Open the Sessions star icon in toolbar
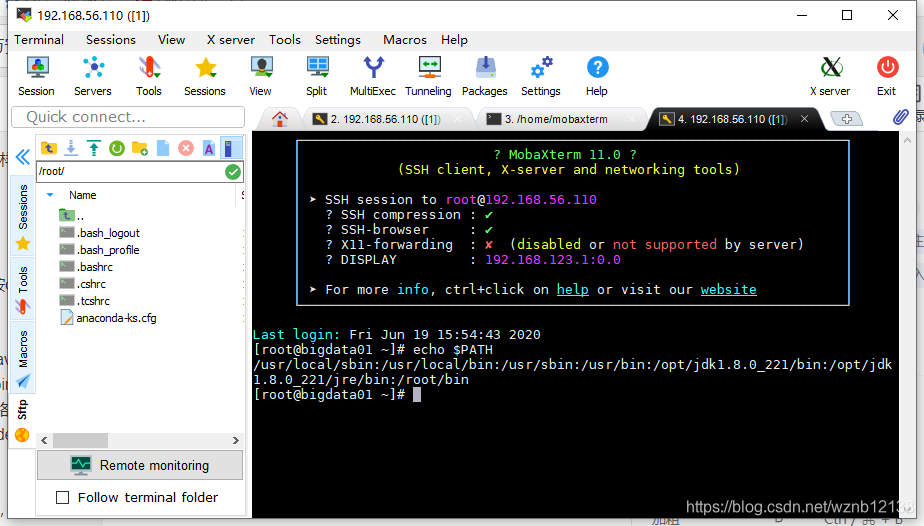The width and height of the screenshot is (924, 526). (x=204, y=75)
